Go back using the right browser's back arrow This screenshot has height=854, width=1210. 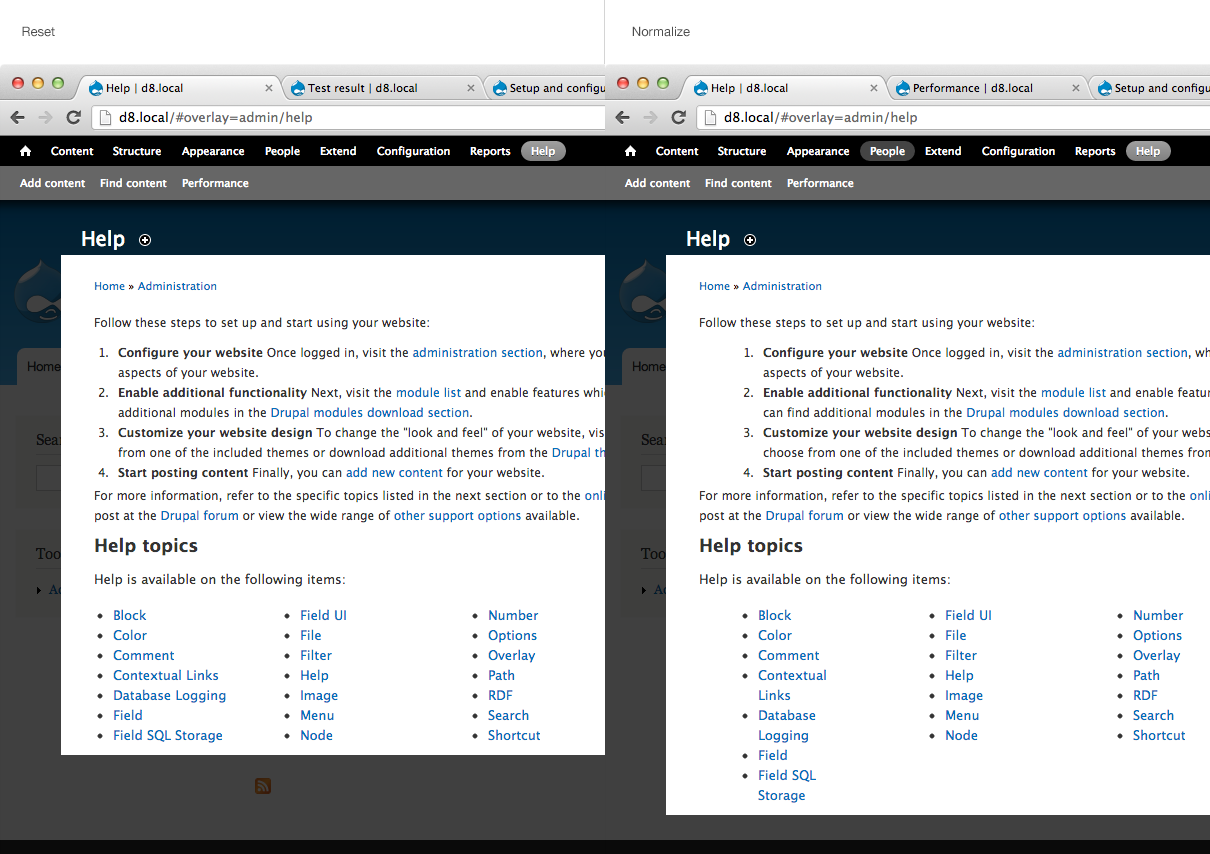622,117
